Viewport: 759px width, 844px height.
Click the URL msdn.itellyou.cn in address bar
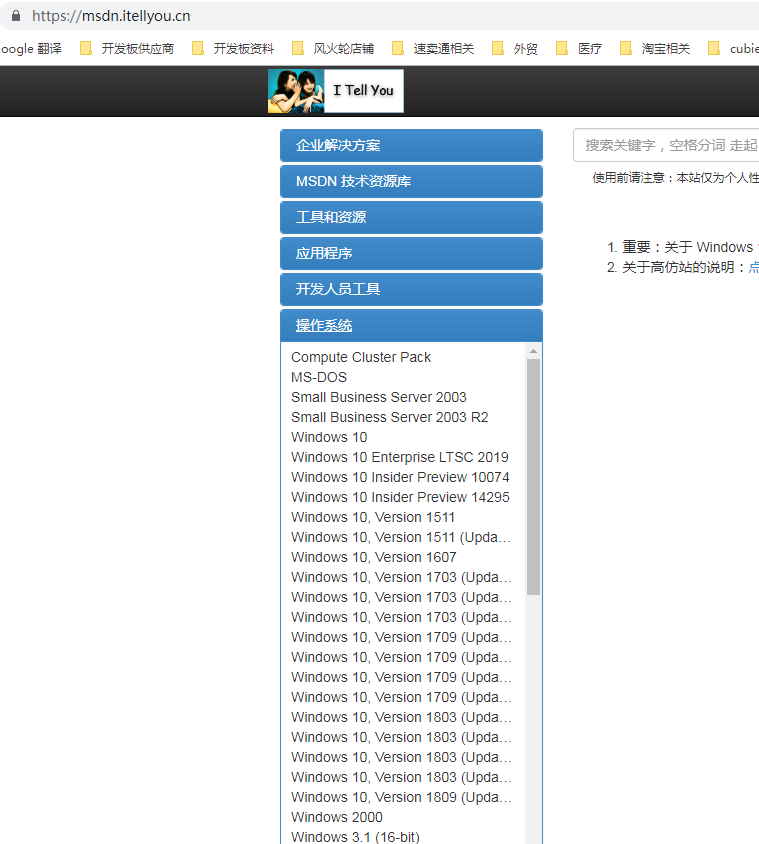click(111, 16)
